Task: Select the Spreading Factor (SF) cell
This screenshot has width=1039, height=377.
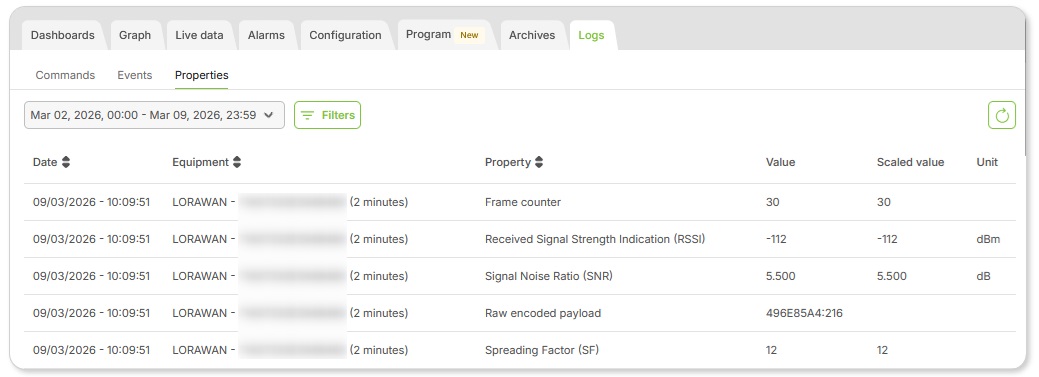Action: pyautogui.click(x=541, y=350)
